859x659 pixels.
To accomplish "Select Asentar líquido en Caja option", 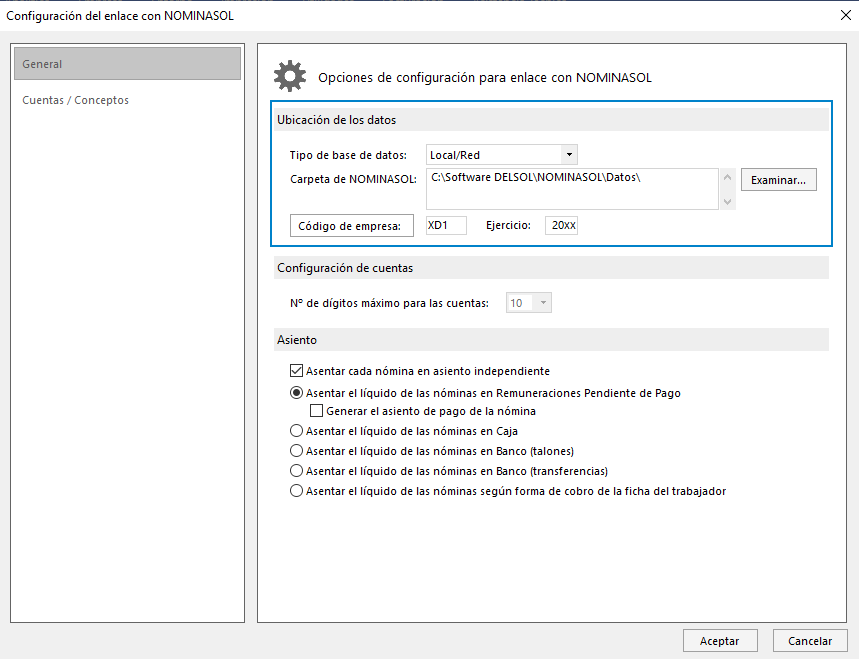I will (296, 431).
